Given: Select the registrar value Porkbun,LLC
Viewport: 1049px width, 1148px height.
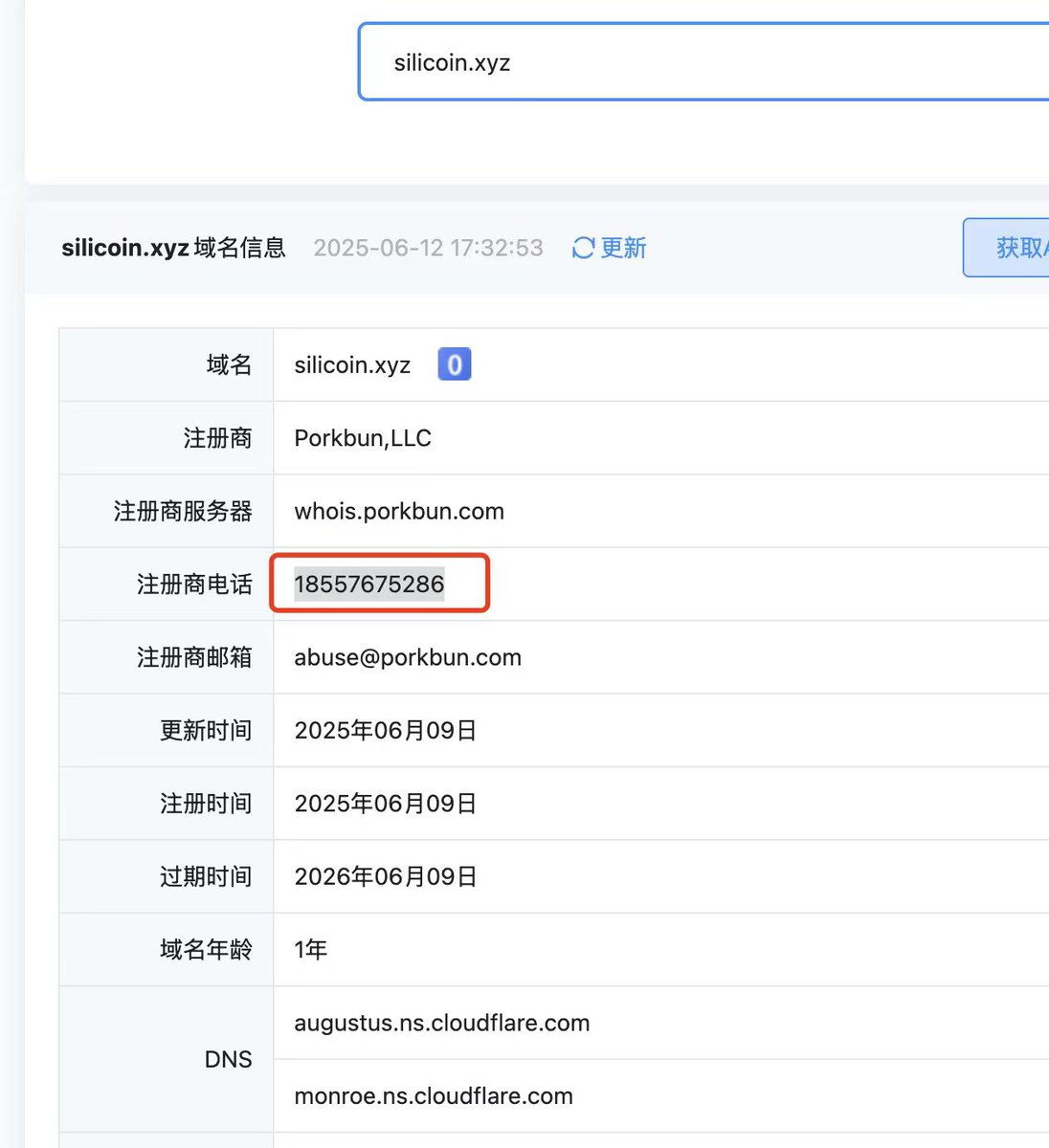Looking at the screenshot, I should pos(363,438).
